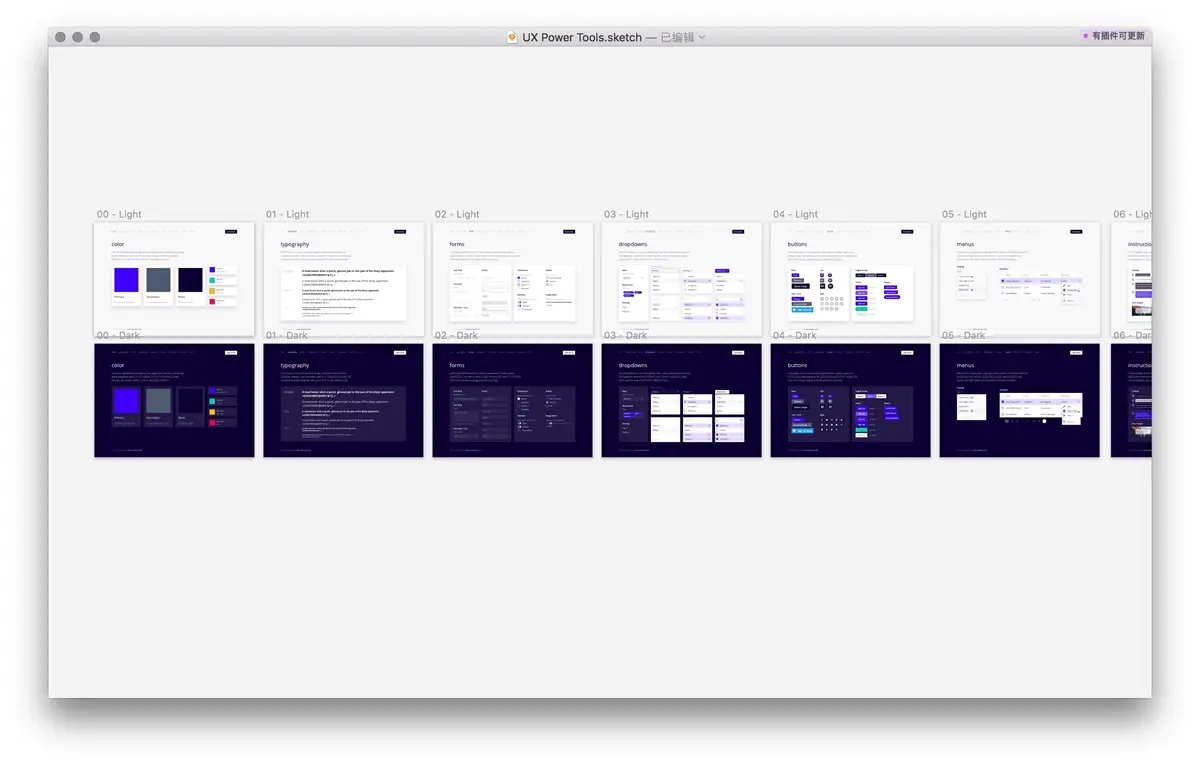
Task: Select the 03 - Light artboard label
Action: point(626,214)
